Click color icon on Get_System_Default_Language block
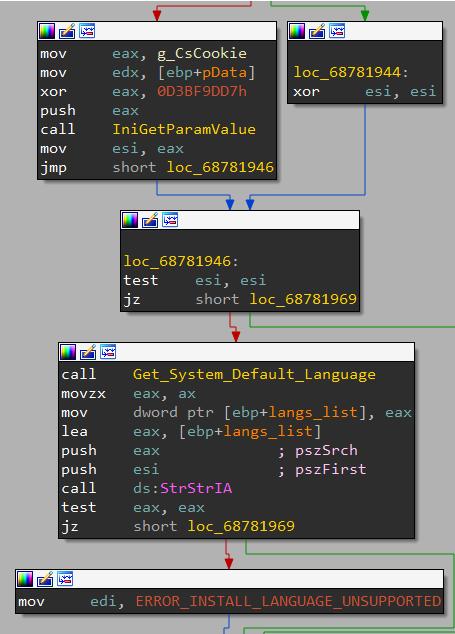The width and height of the screenshot is (455, 634). coord(68,352)
